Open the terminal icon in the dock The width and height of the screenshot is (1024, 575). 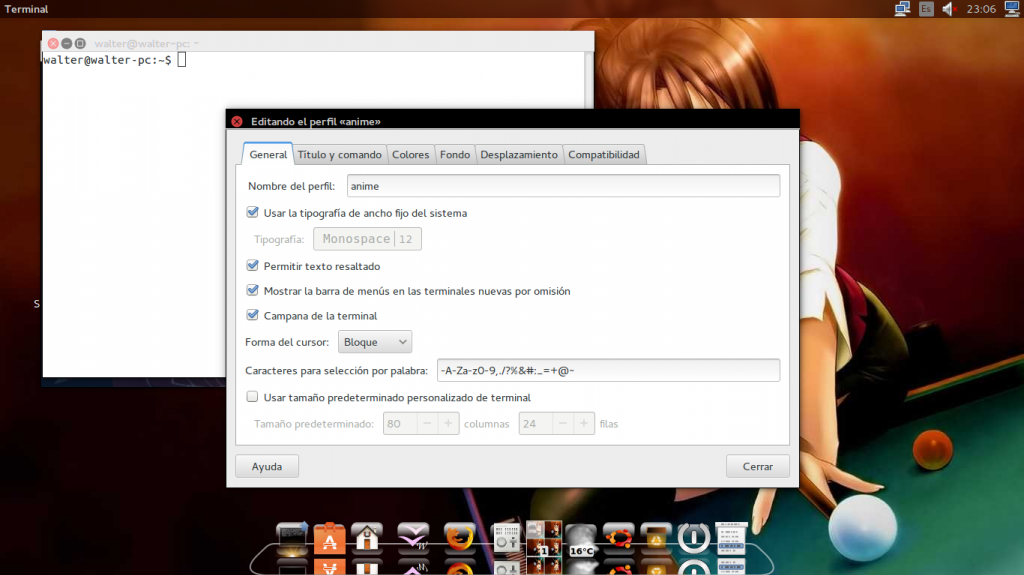(292, 538)
